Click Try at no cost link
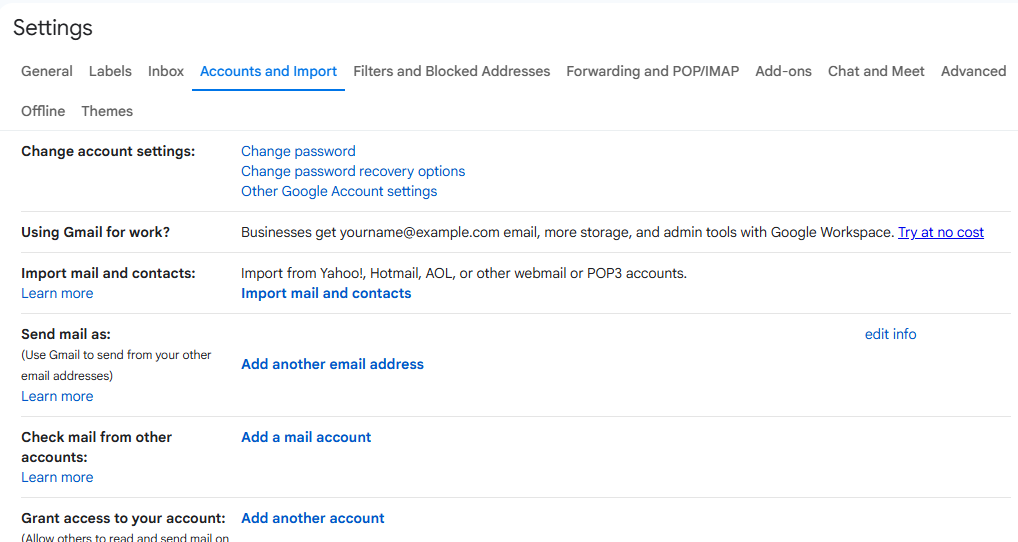The image size is (1018, 542). [x=941, y=232]
